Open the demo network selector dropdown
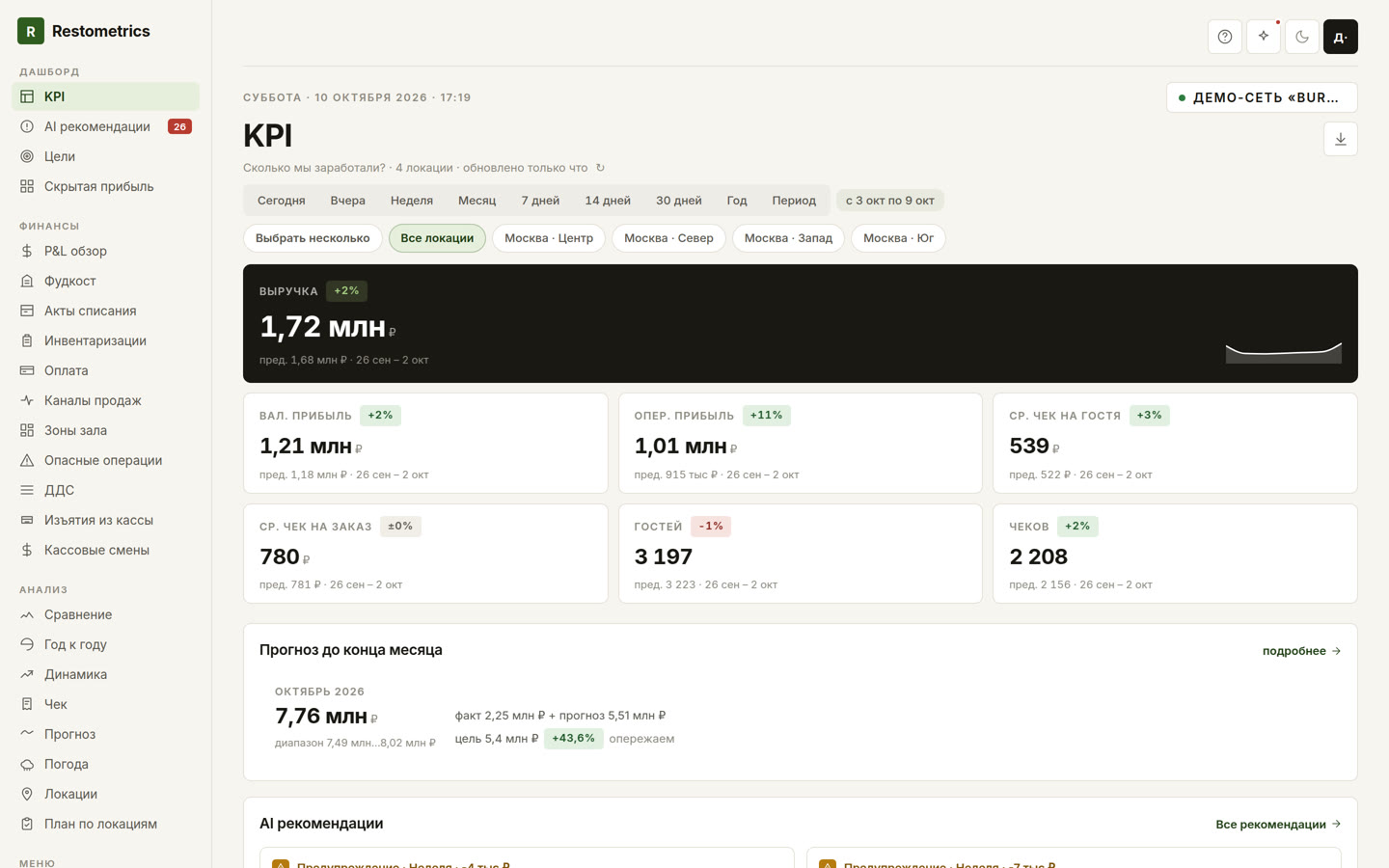The image size is (1389, 868). point(1262,97)
